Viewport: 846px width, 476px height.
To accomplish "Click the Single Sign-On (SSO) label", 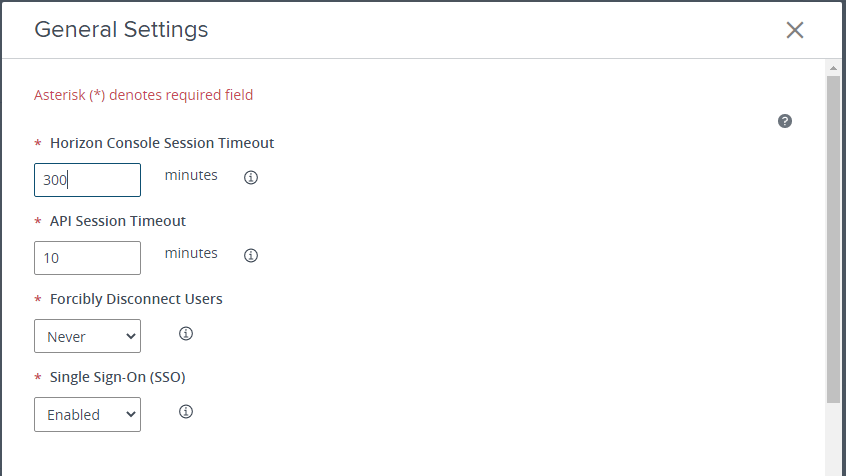I will point(117,377).
